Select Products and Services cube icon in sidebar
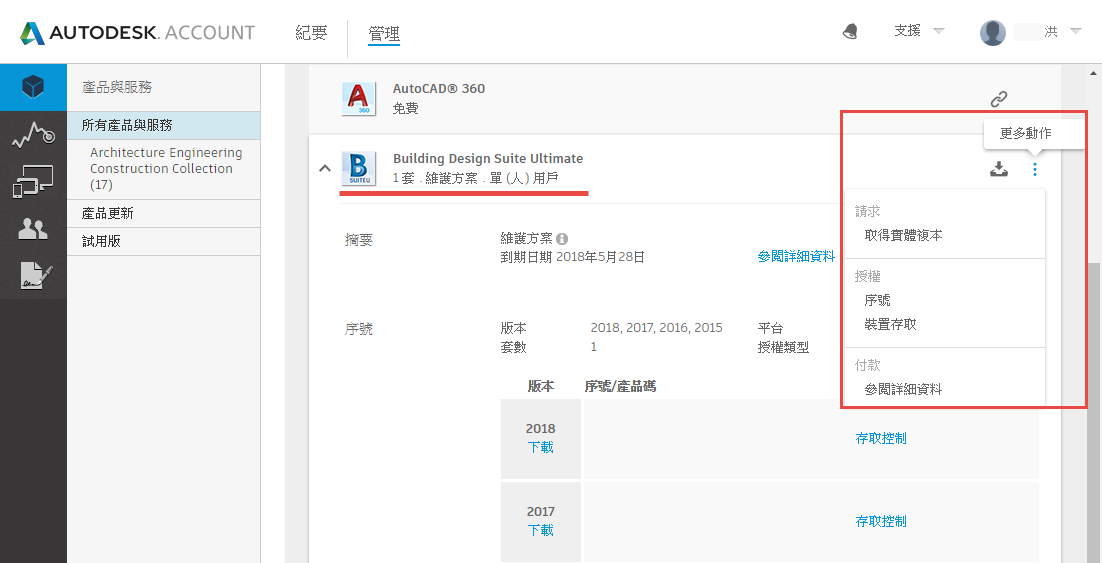Viewport: 1102px width, 563px height. [33, 87]
